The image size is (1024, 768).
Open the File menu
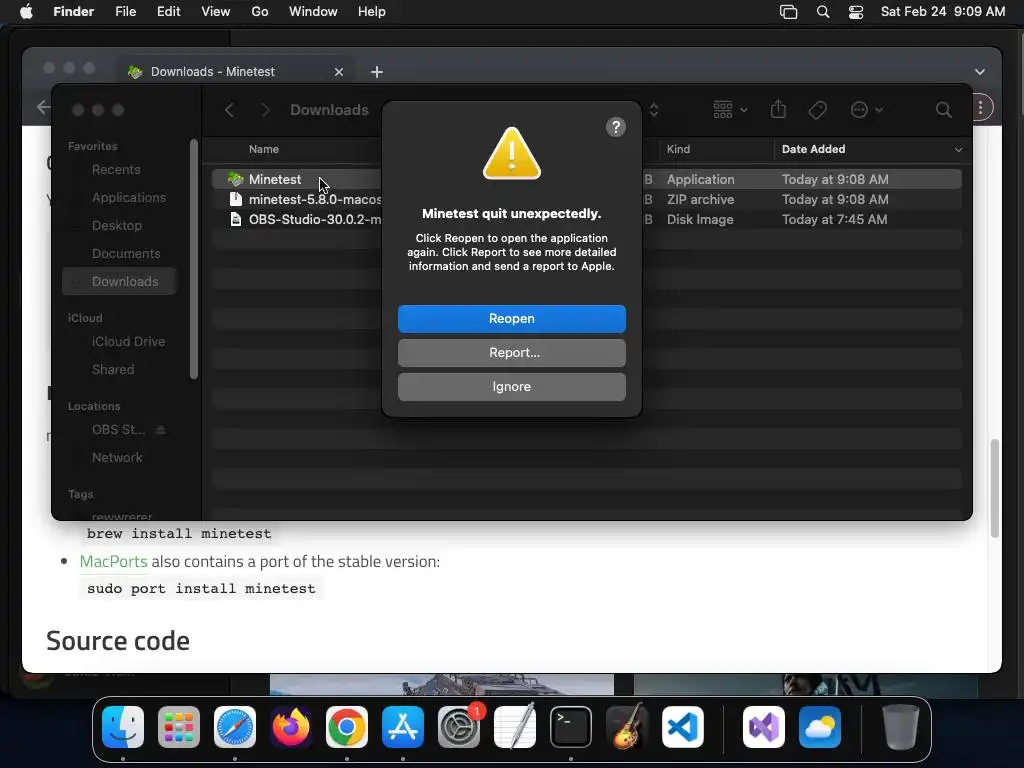pyautogui.click(x=125, y=12)
